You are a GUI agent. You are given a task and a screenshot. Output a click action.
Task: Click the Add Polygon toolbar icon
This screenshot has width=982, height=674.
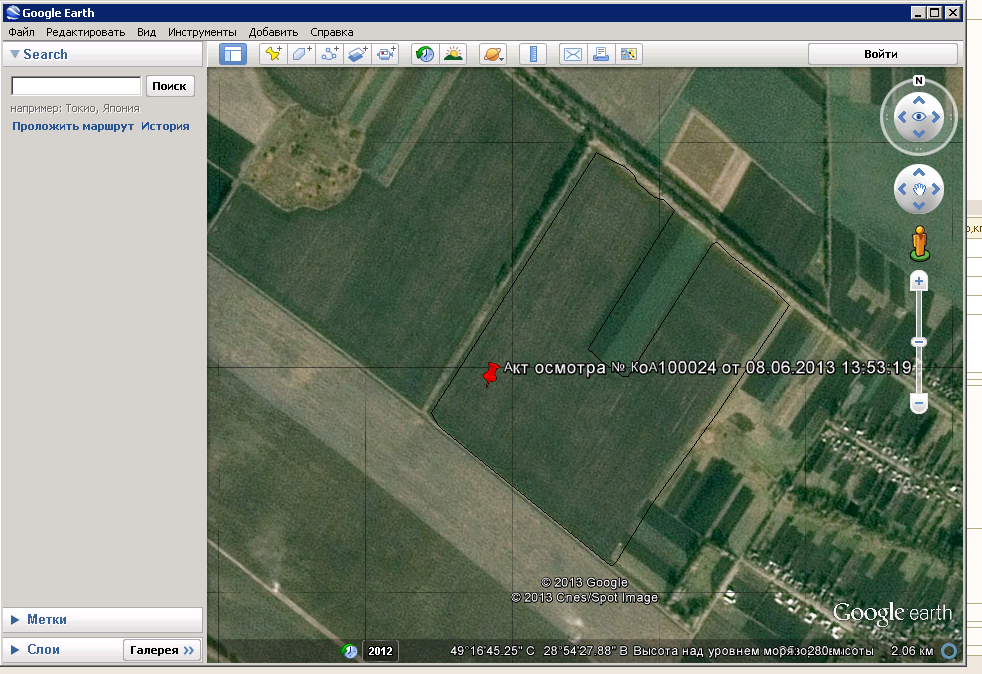pos(301,54)
